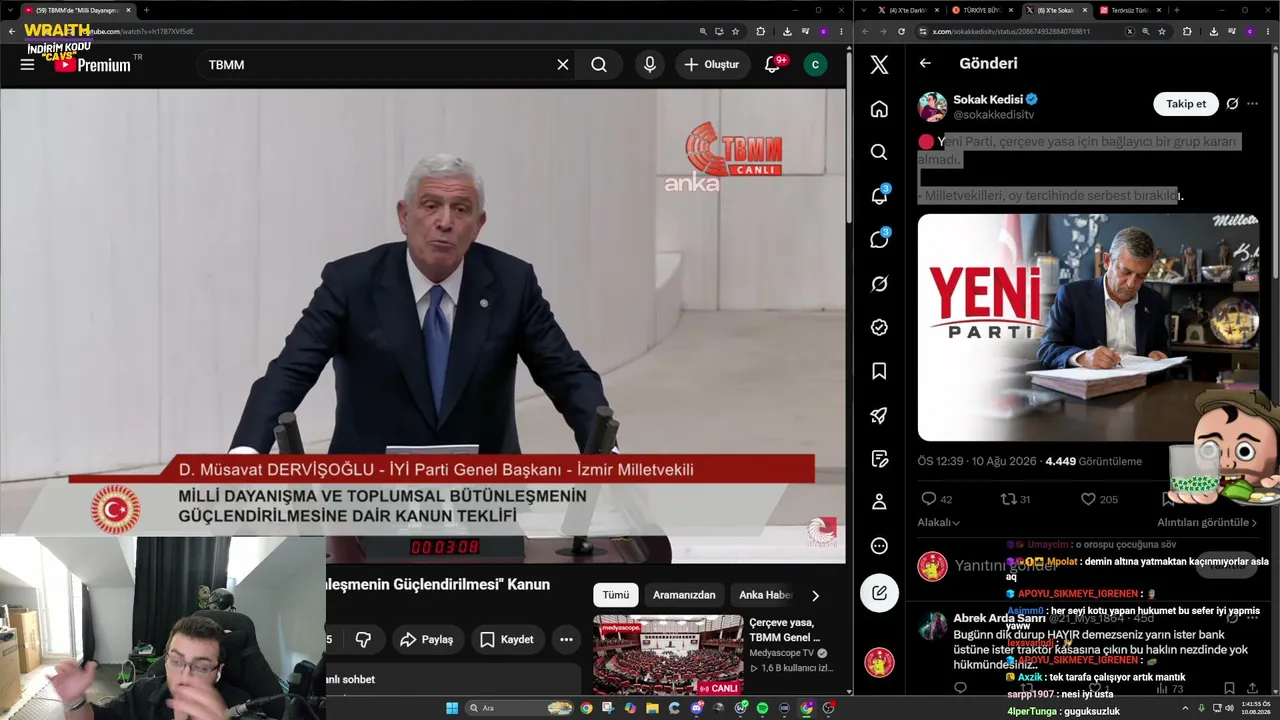Follow Sokak Kedisi with Takip et
The image size is (1280, 720).
[1186, 104]
